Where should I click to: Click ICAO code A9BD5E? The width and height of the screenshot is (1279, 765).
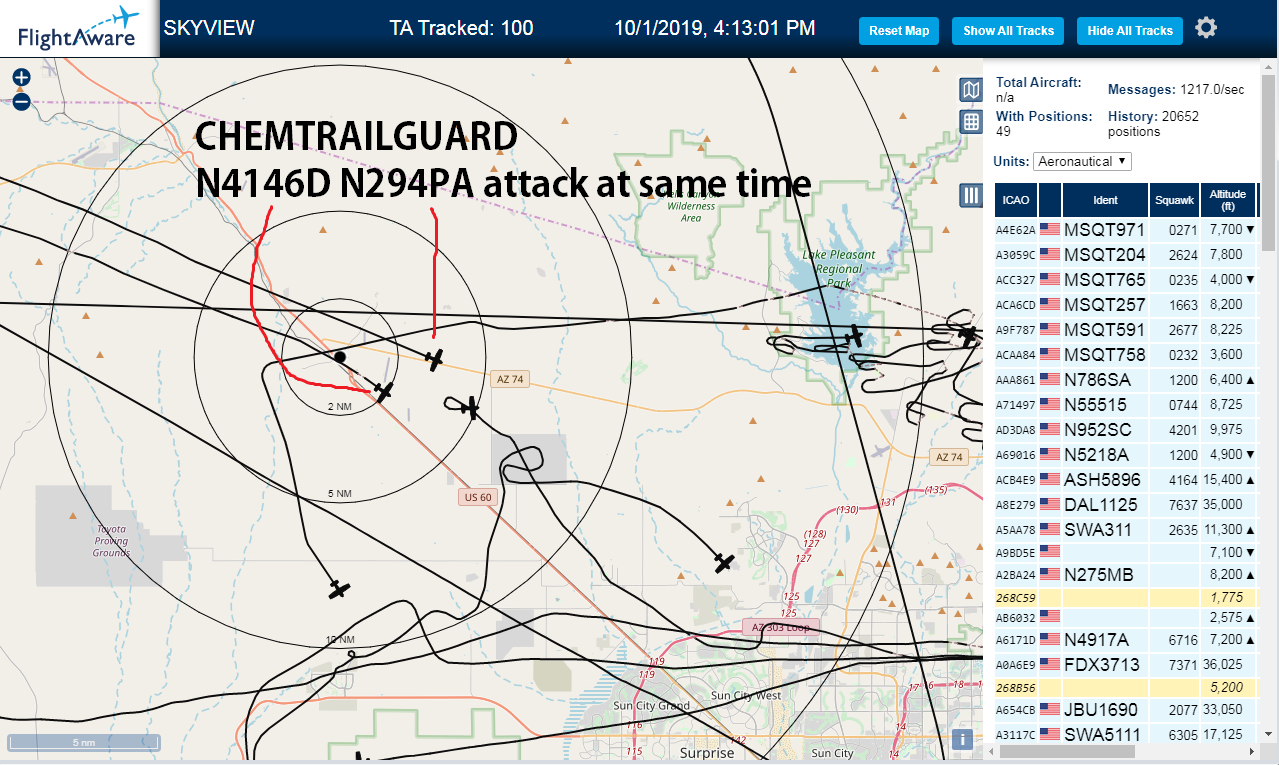click(1015, 552)
